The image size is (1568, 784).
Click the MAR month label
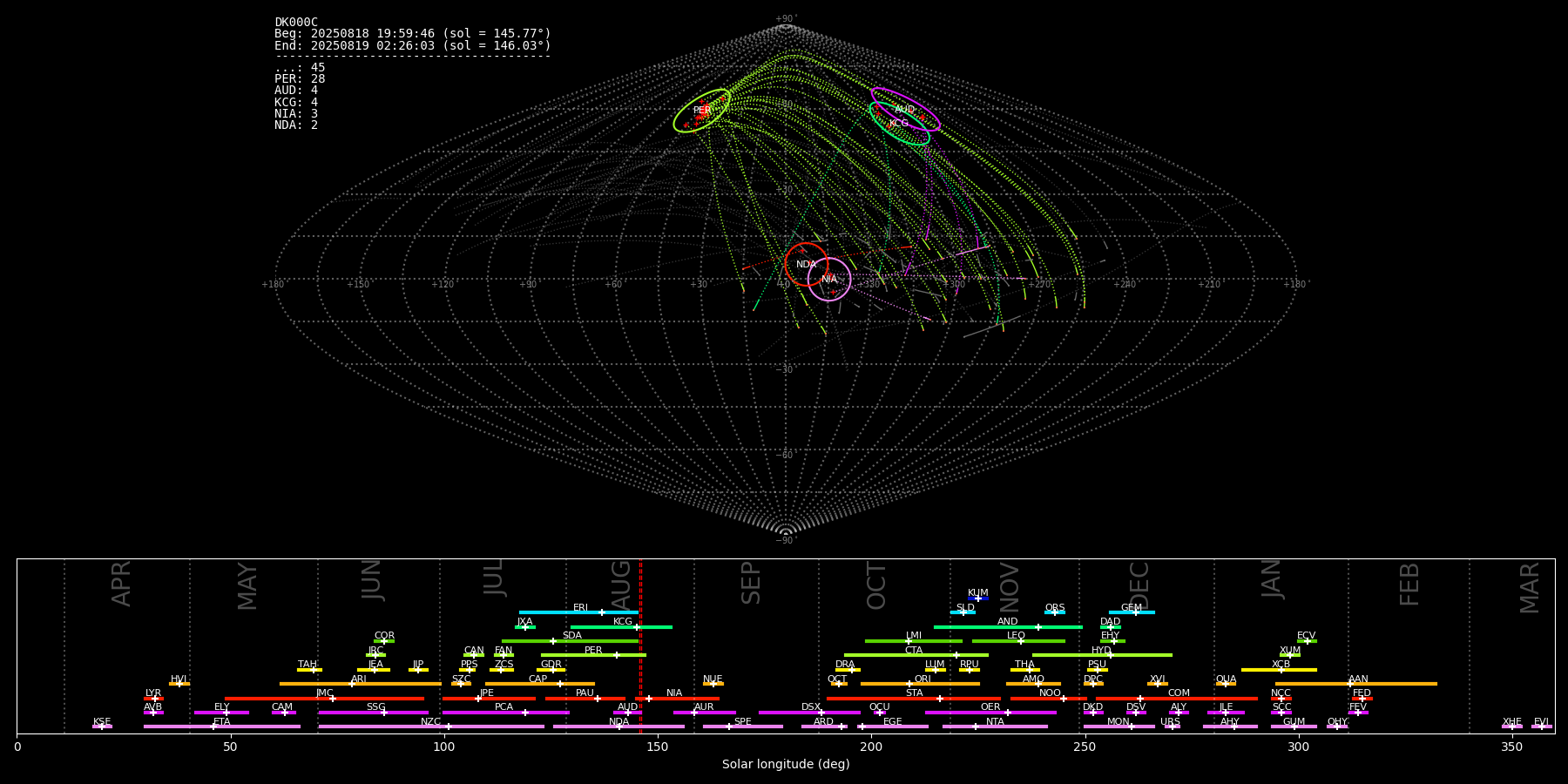(1530, 588)
